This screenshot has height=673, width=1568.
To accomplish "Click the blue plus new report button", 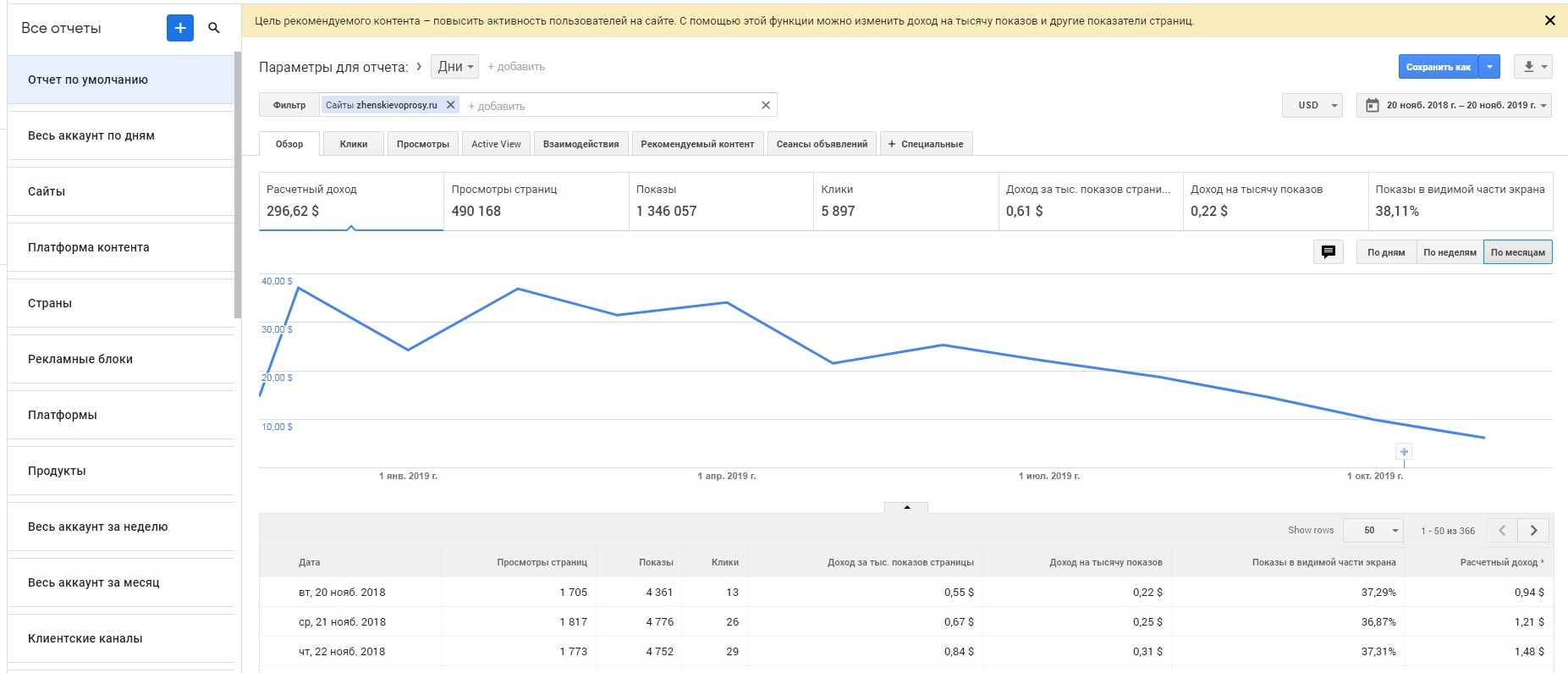I will click(x=179, y=28).
